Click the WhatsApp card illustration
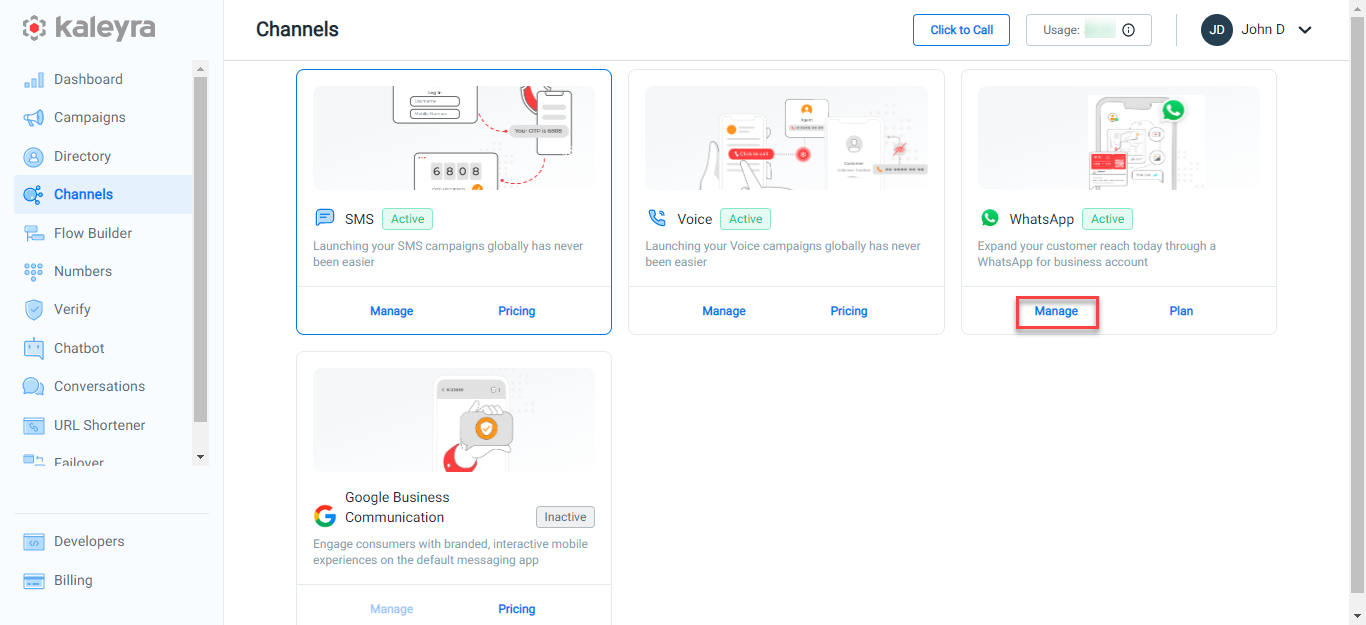 point(1118,138)
